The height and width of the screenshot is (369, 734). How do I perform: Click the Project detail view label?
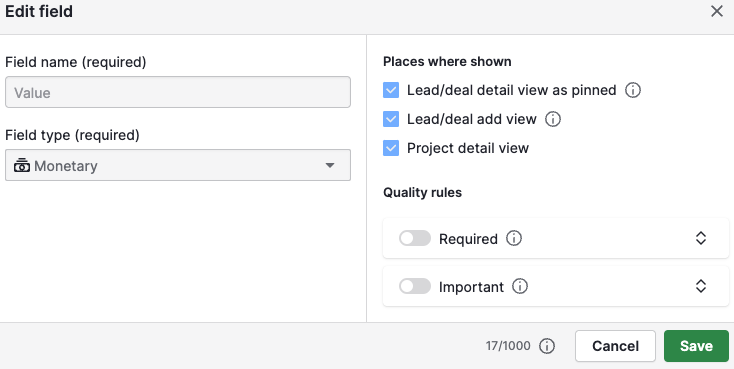coord(468,148)
